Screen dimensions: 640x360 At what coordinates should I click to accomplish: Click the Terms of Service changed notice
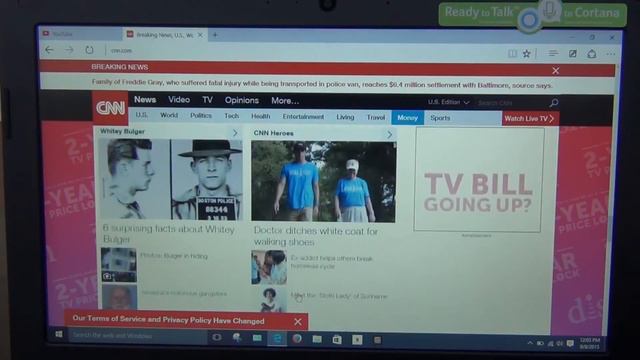click(x=168, y=320)
